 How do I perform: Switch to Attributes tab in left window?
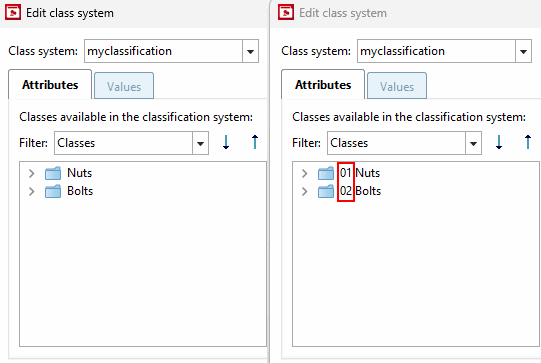[x=50, y=85]
